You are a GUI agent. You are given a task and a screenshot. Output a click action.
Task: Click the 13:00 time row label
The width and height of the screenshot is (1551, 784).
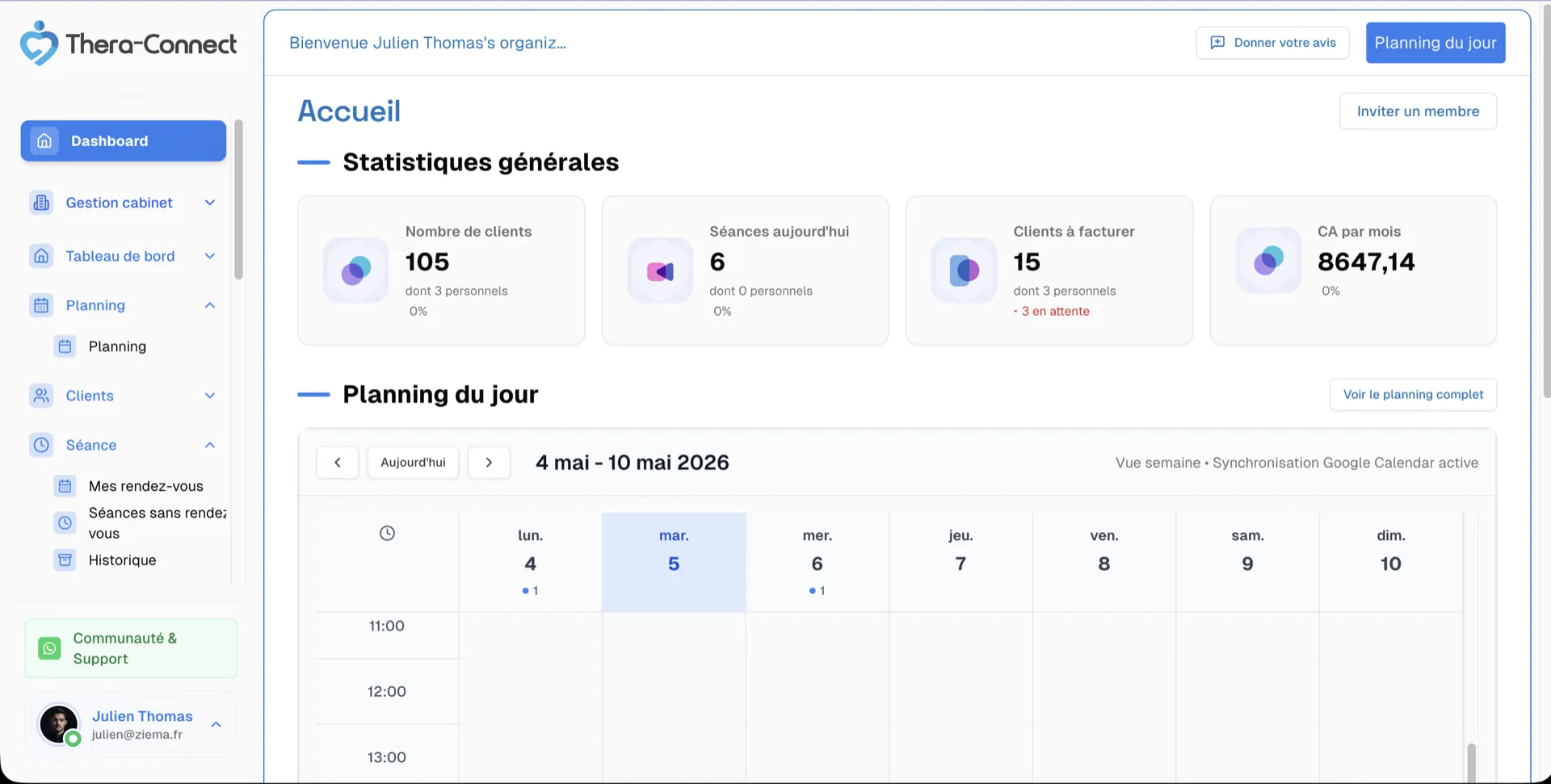[386, 757]
